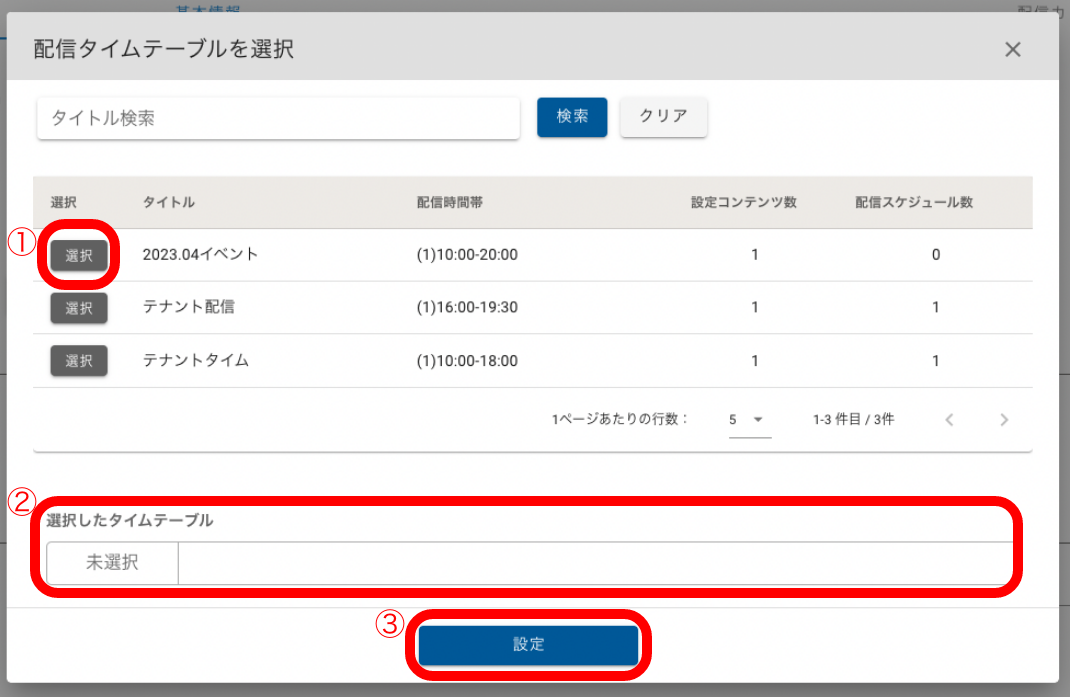The width and height of the screenshot is (1070, 697).
Task: Click the 2023.04イベント title text
Action: [x=200, y=255]
